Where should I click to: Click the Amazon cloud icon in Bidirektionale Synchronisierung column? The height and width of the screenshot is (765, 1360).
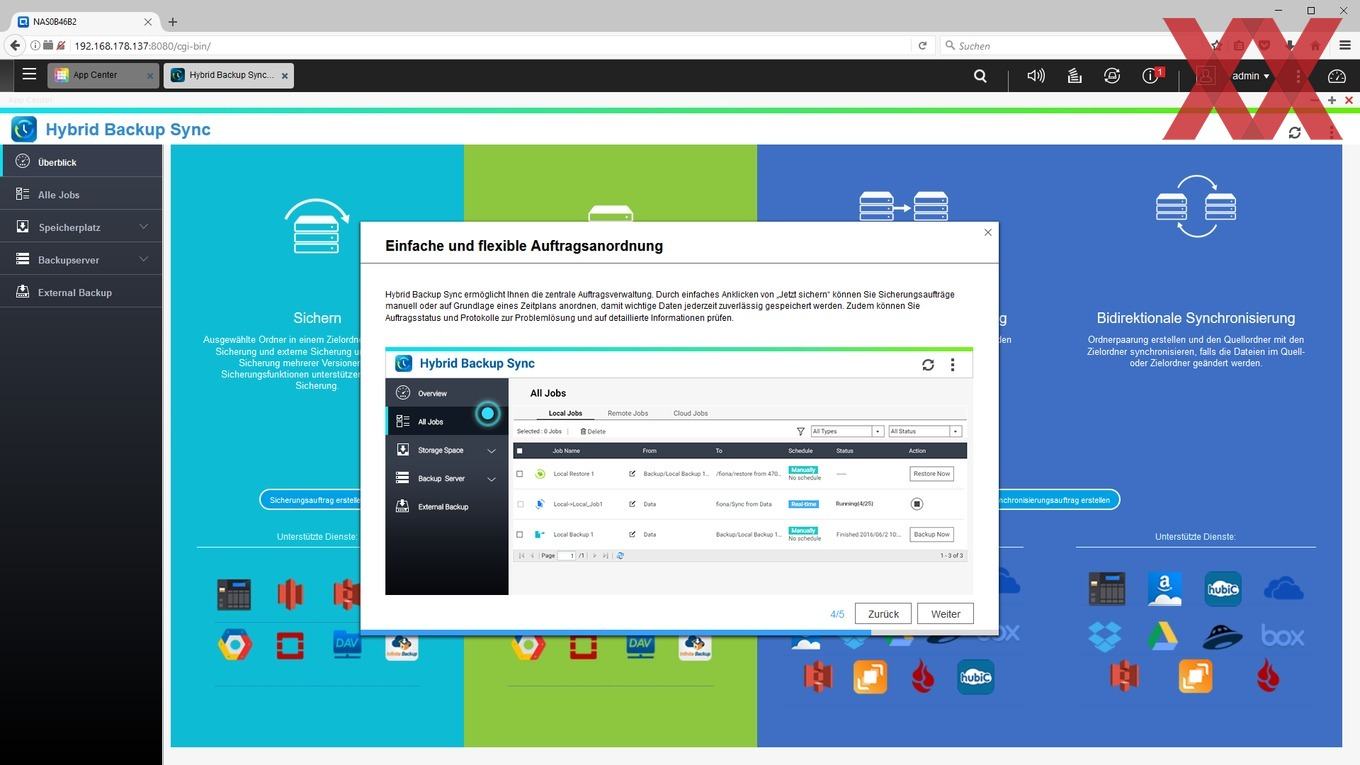(1165, 589)
